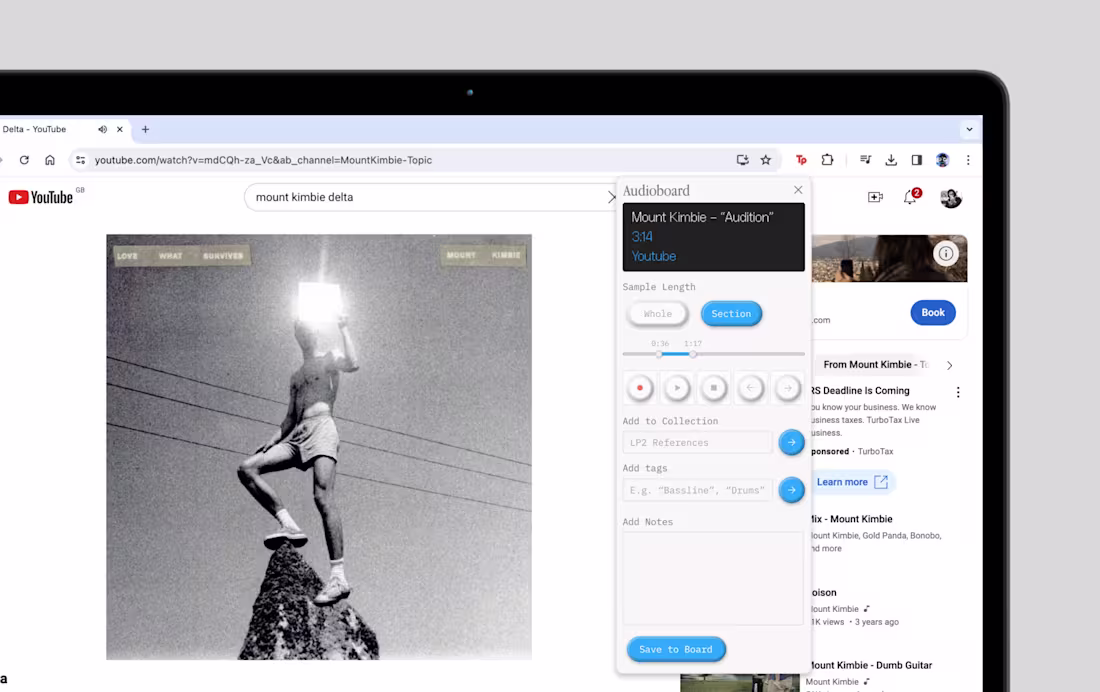Viewport: 1100px width, 692px height.
Task: Open the Poison video by Mount Kimbie
Action: [x=824, y=593]
